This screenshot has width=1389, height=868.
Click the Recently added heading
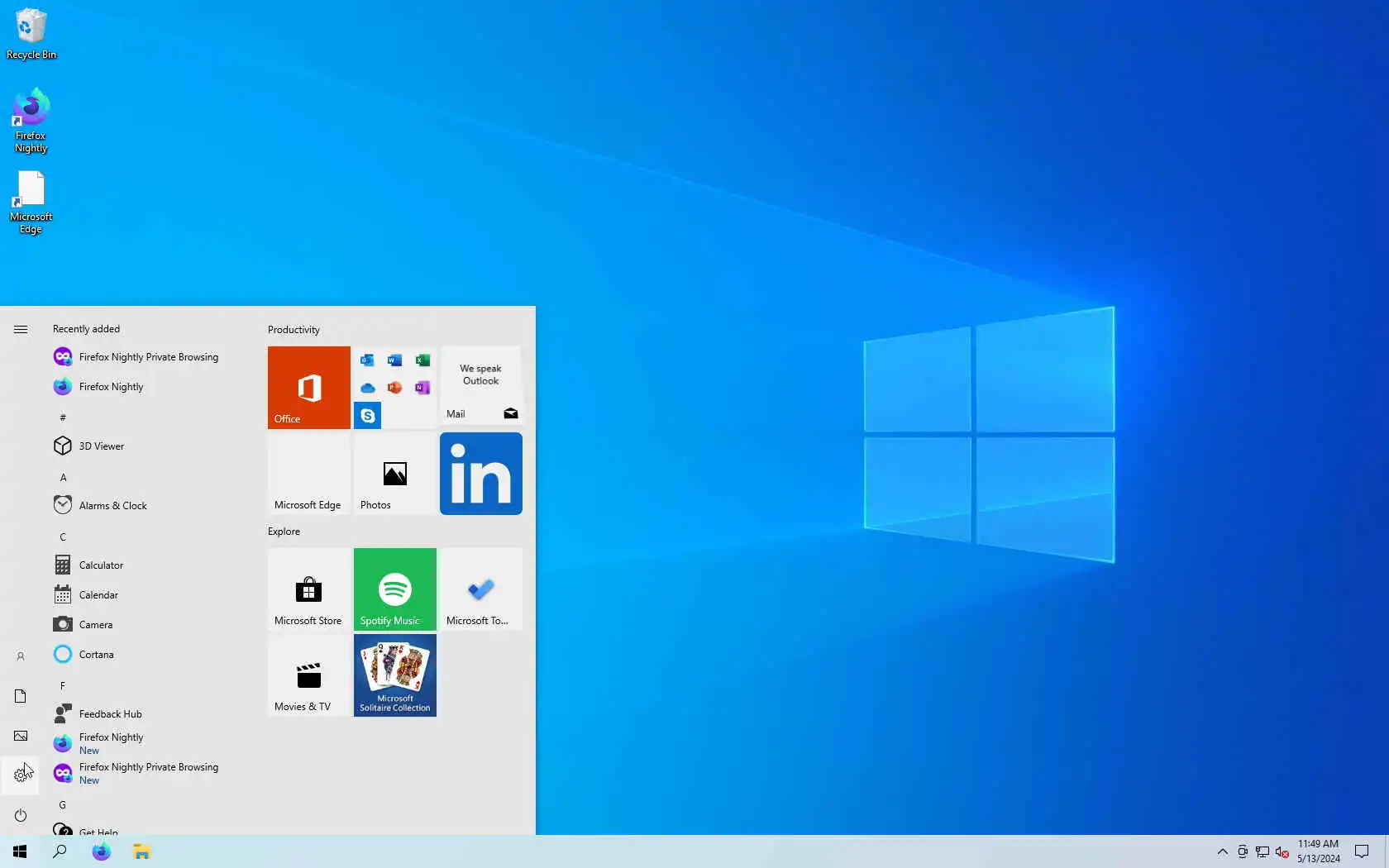(x=86, y=329)
